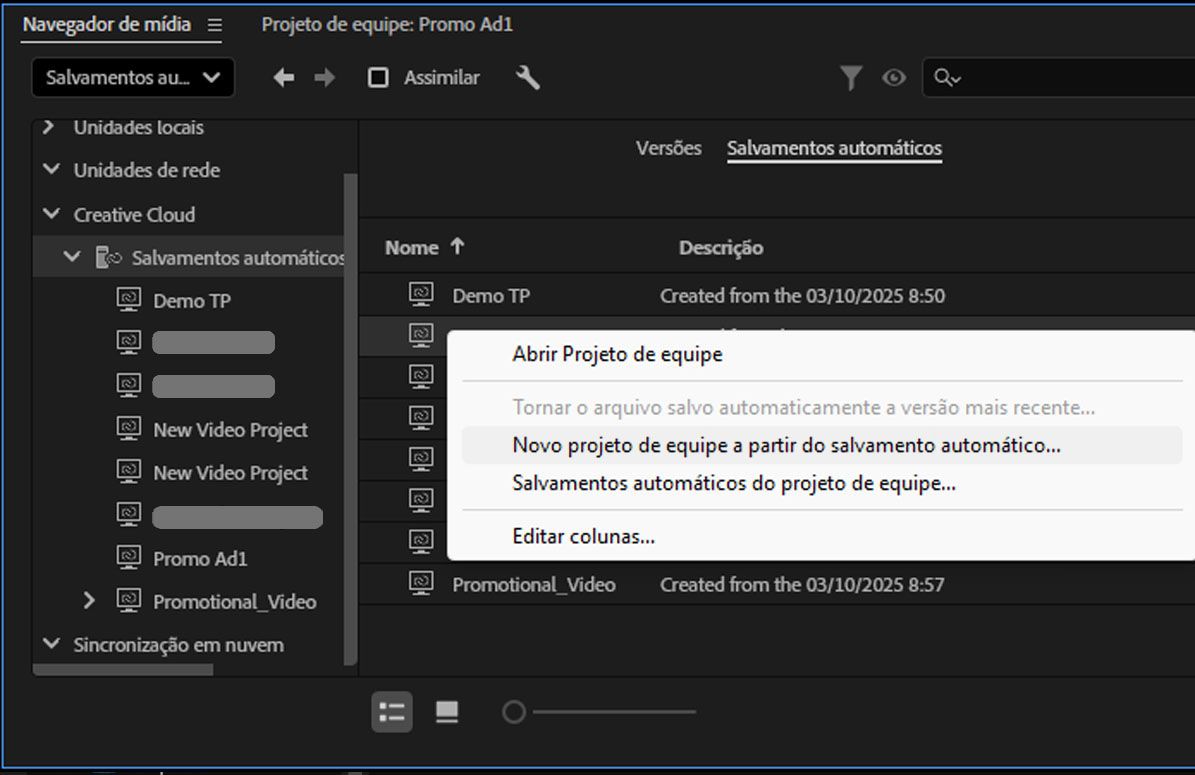
Task: Expand the Promotional_Video tree item
Action: 90,601
